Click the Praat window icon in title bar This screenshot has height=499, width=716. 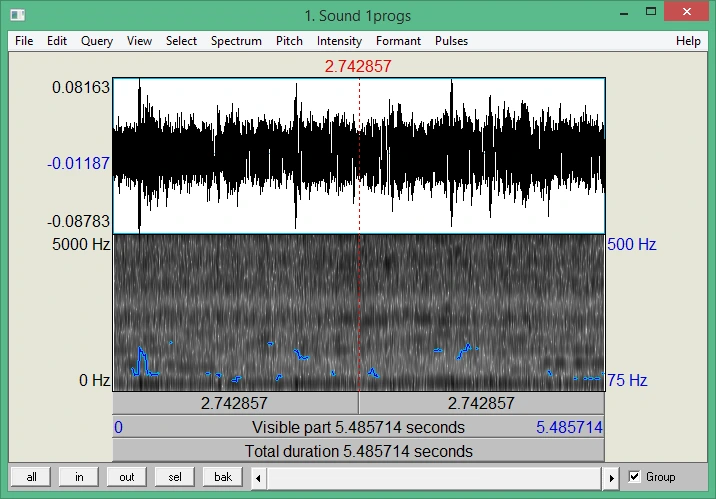(17, 15)
